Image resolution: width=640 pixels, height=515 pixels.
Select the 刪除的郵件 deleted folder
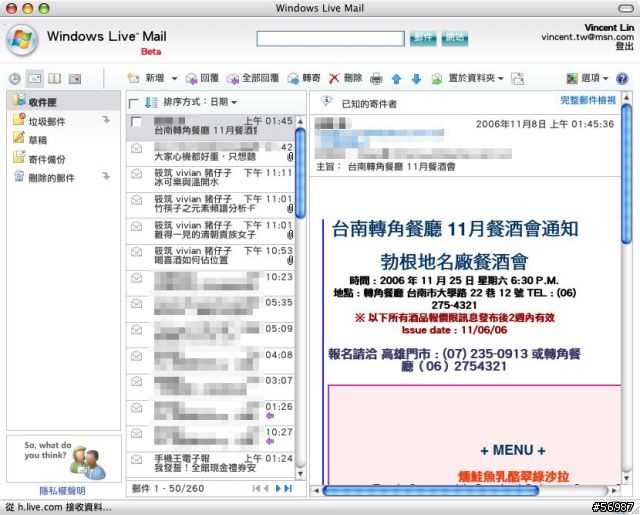(x=51, y=178)
